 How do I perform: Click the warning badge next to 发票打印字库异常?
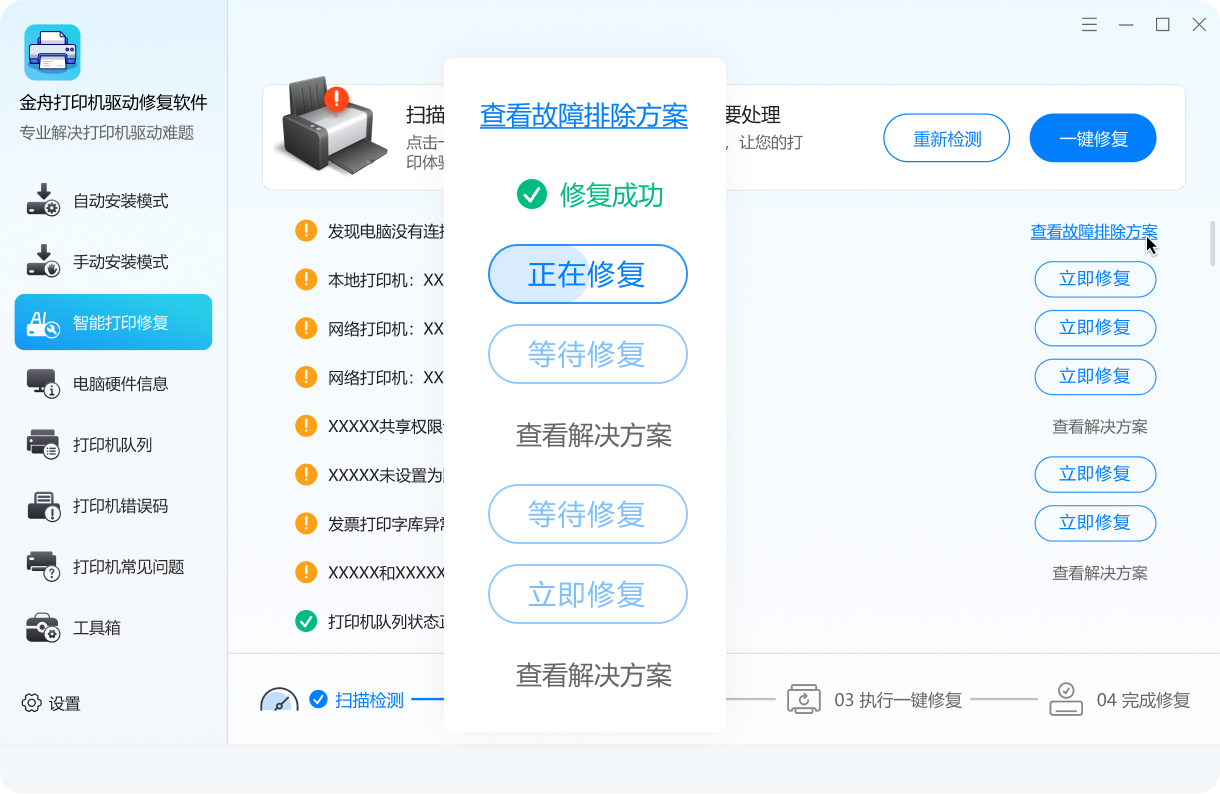[305, 523]
